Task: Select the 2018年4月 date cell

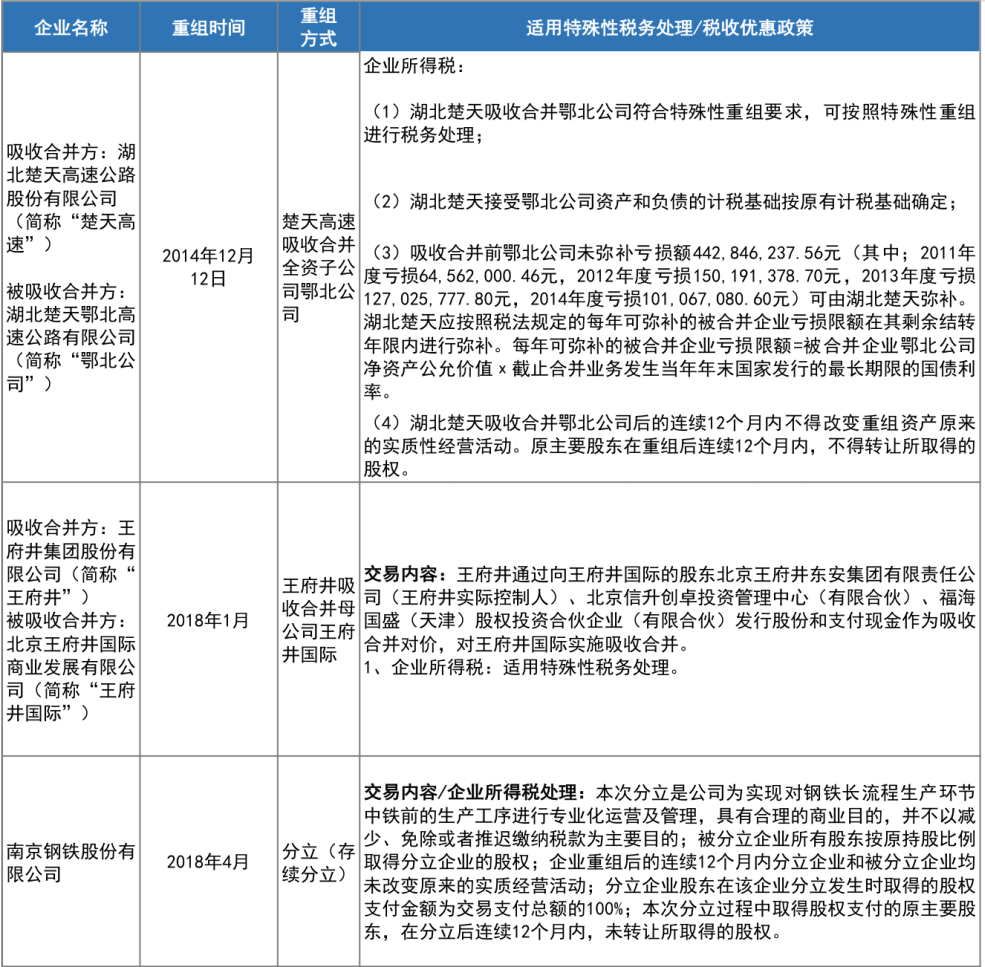Action: [x=209, y=862]
